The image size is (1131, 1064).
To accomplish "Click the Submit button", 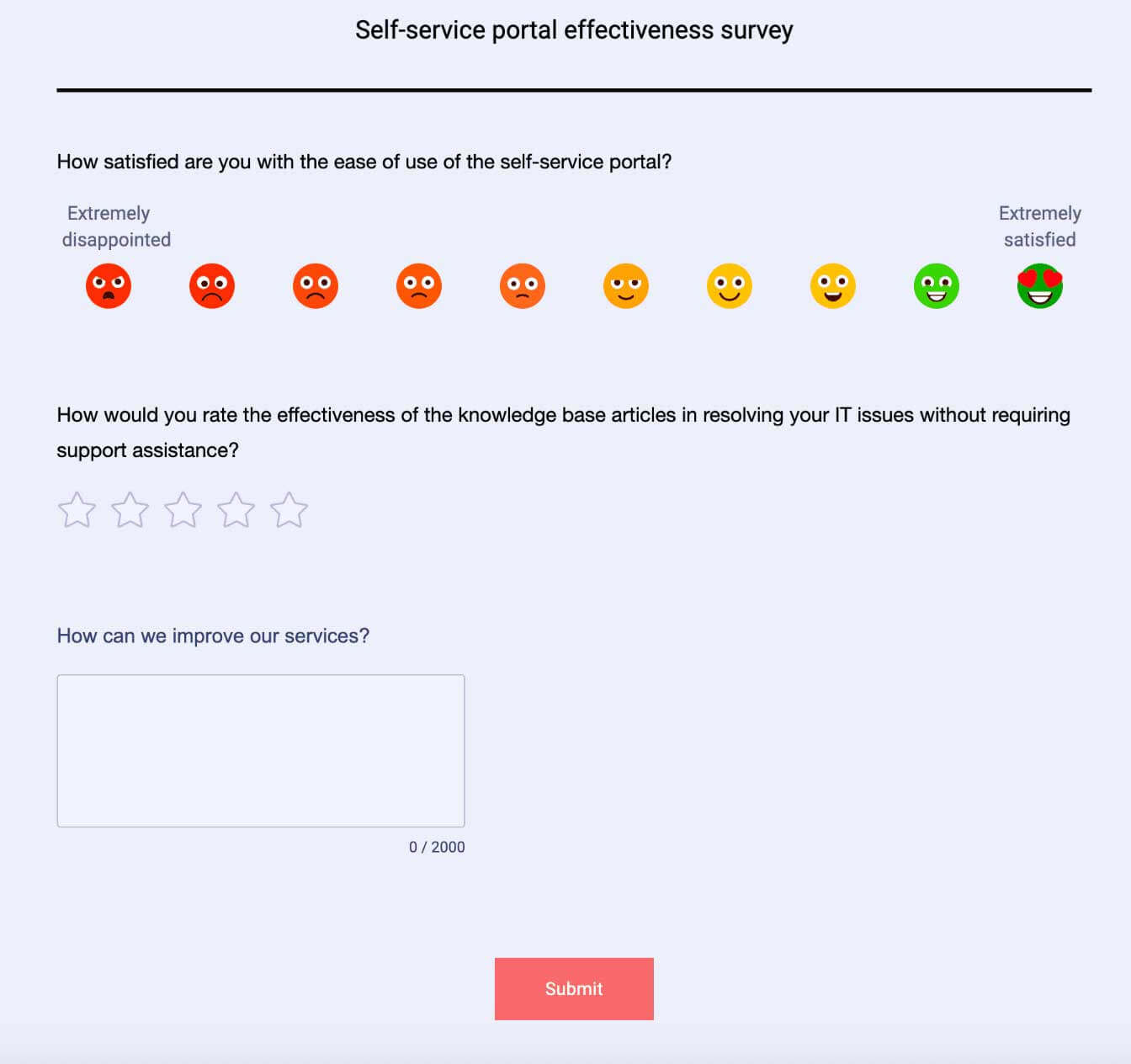I will (574, 988).
